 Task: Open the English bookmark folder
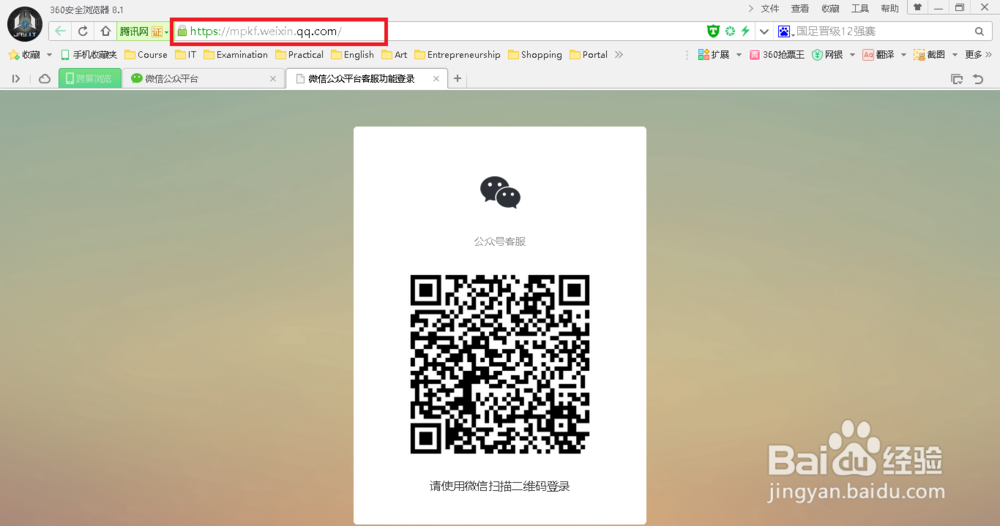point(353,55)
